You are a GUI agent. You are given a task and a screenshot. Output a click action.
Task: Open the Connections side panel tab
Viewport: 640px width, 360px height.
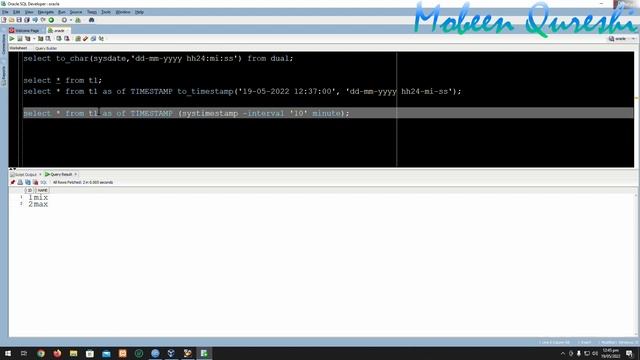pos(4,44)
